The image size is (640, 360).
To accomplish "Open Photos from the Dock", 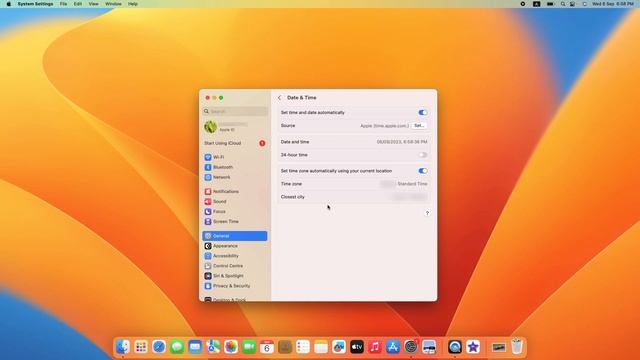I will (x=231, y=347).
